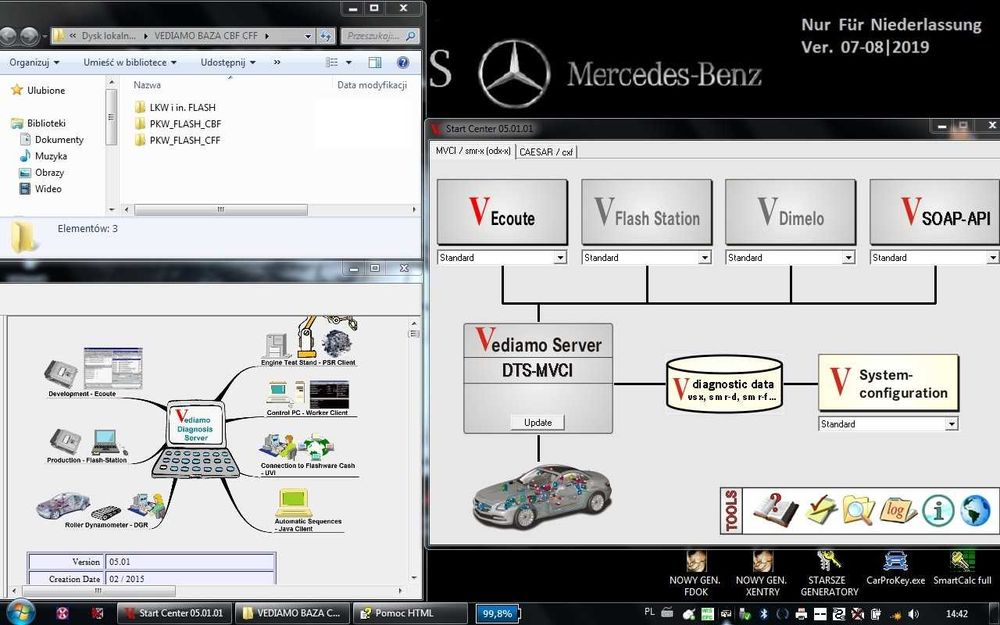
Task: Click VEDIAMO BAZA CBF CFF breadcrumb
Action: (x=205, y=36)
